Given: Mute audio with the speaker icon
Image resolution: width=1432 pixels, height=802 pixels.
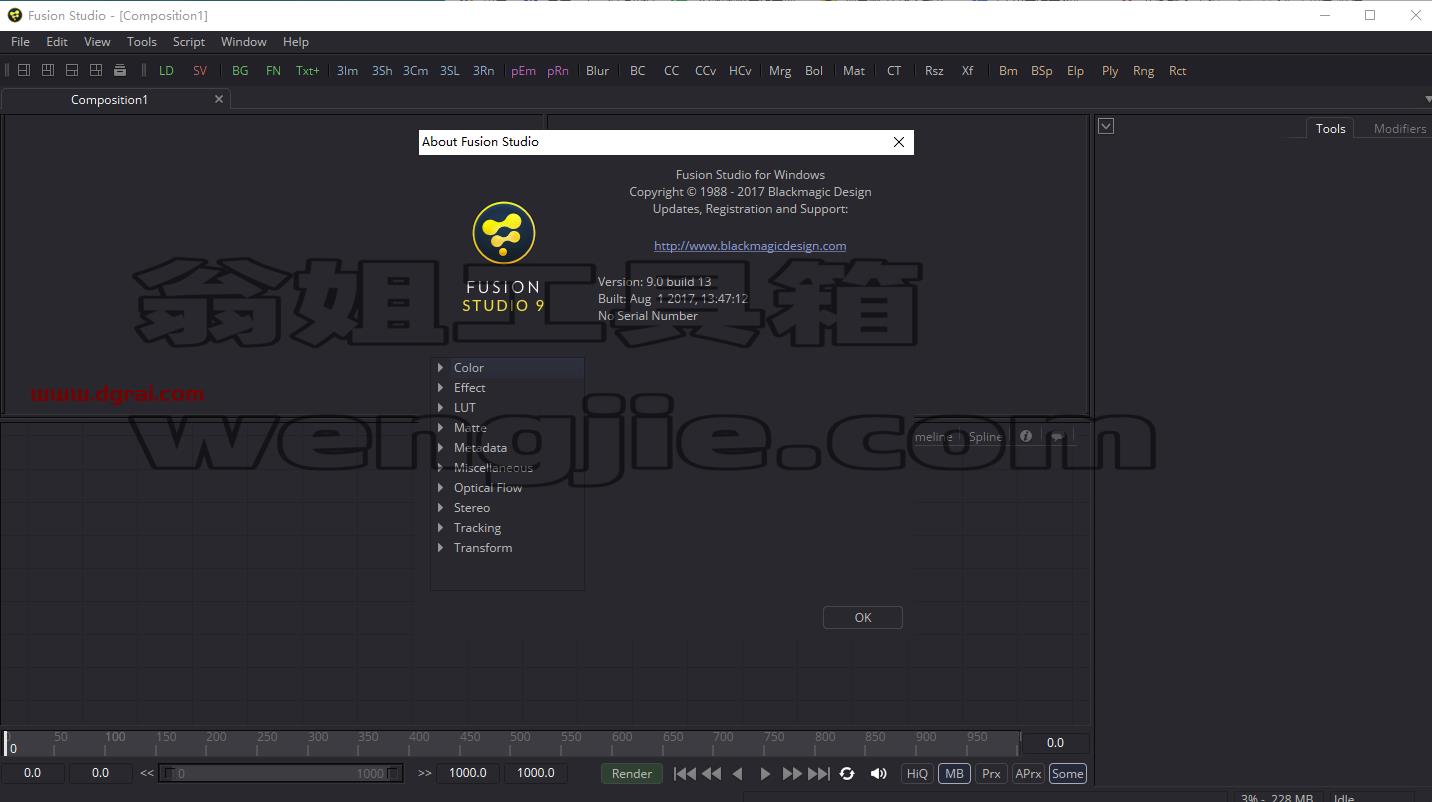Looking at the screenshot, I should [878, 773].
